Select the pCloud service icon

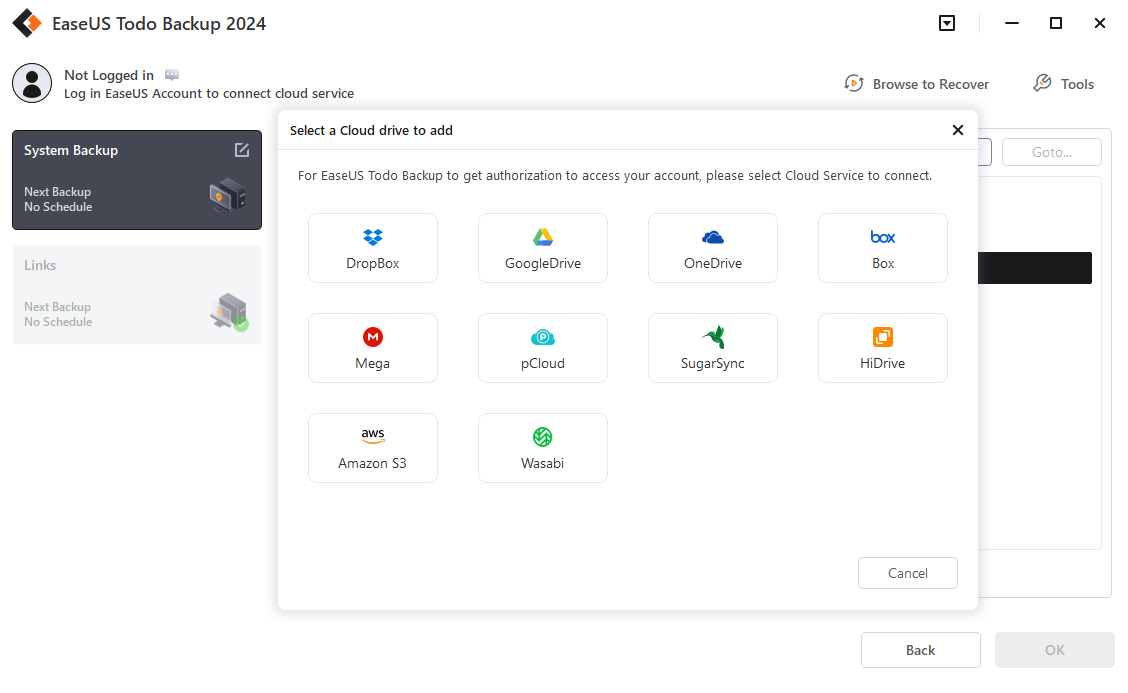tap(542, 337)
